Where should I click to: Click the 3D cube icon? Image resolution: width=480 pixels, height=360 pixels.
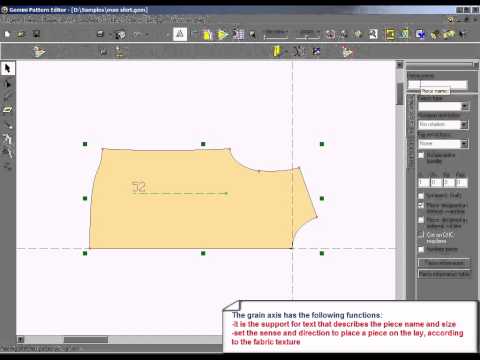(120, 35)
